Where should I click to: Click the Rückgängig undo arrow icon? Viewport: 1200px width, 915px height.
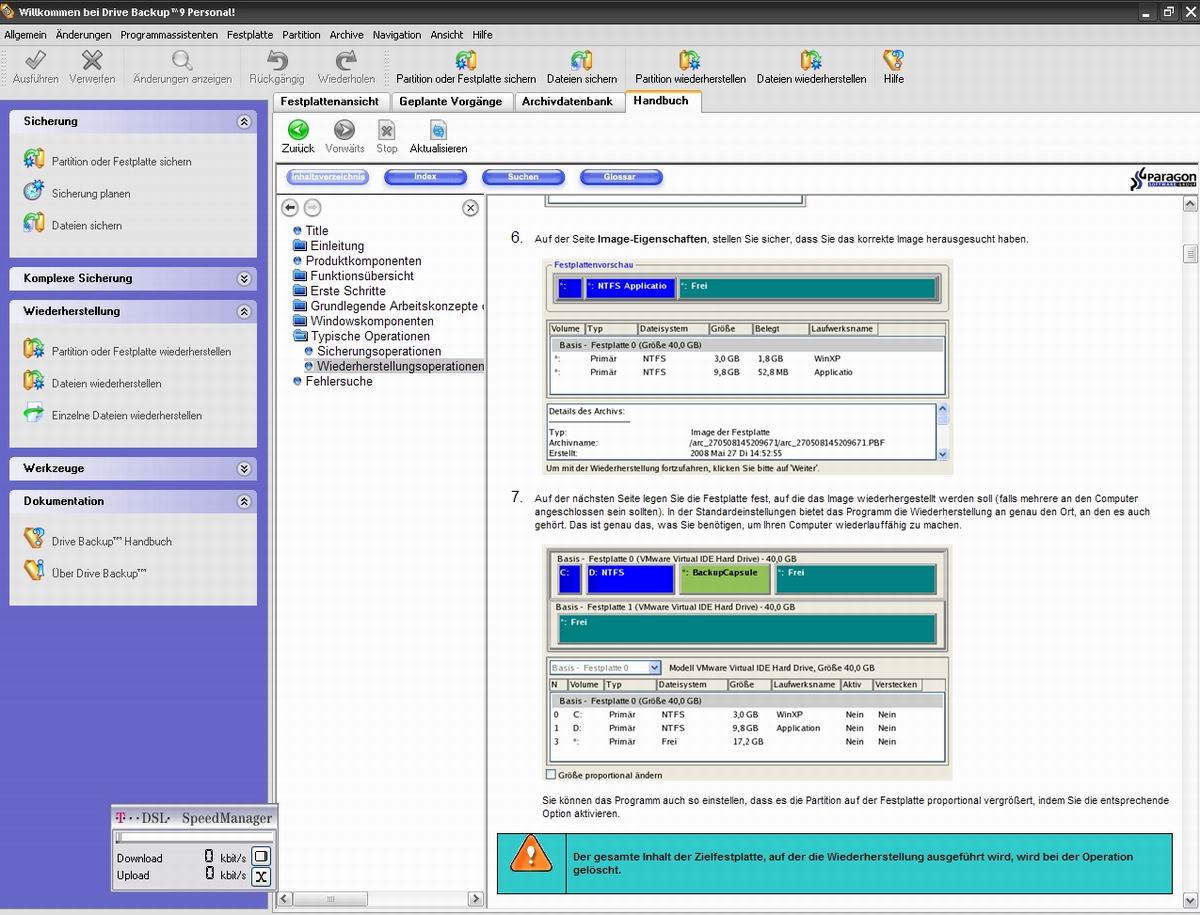coord(277,60)
